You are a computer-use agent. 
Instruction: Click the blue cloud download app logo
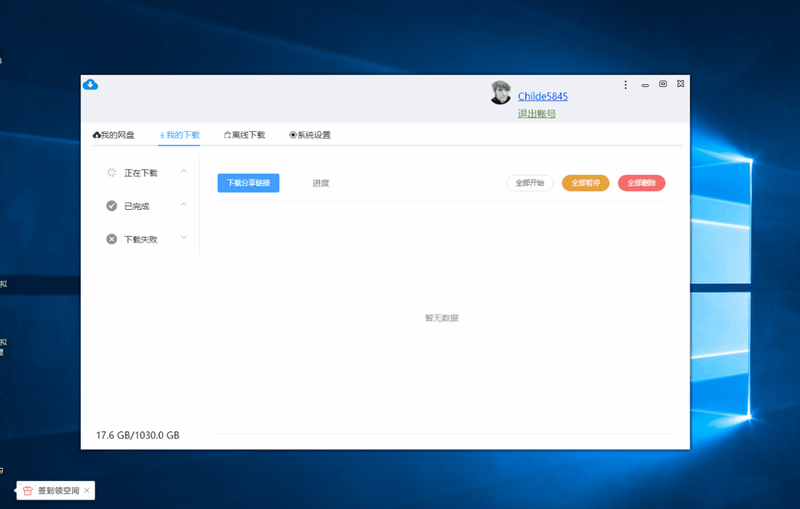point(90,85)
